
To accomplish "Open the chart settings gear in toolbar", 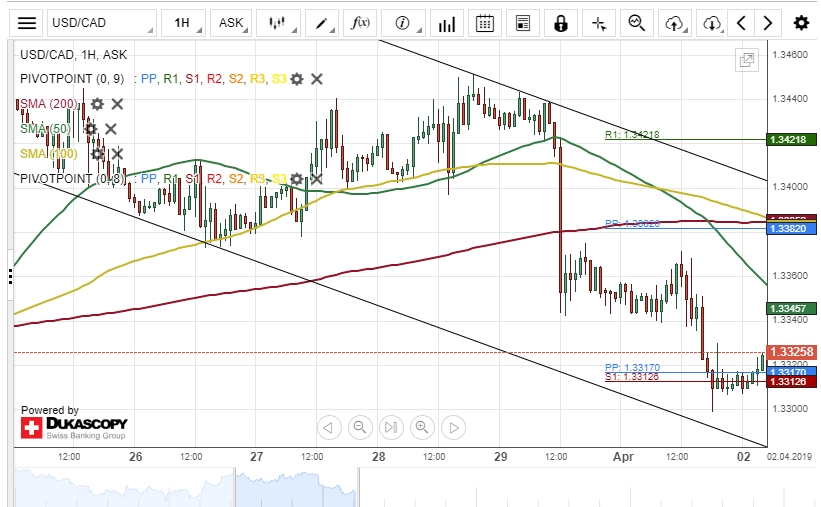I will tap(800, 23).
